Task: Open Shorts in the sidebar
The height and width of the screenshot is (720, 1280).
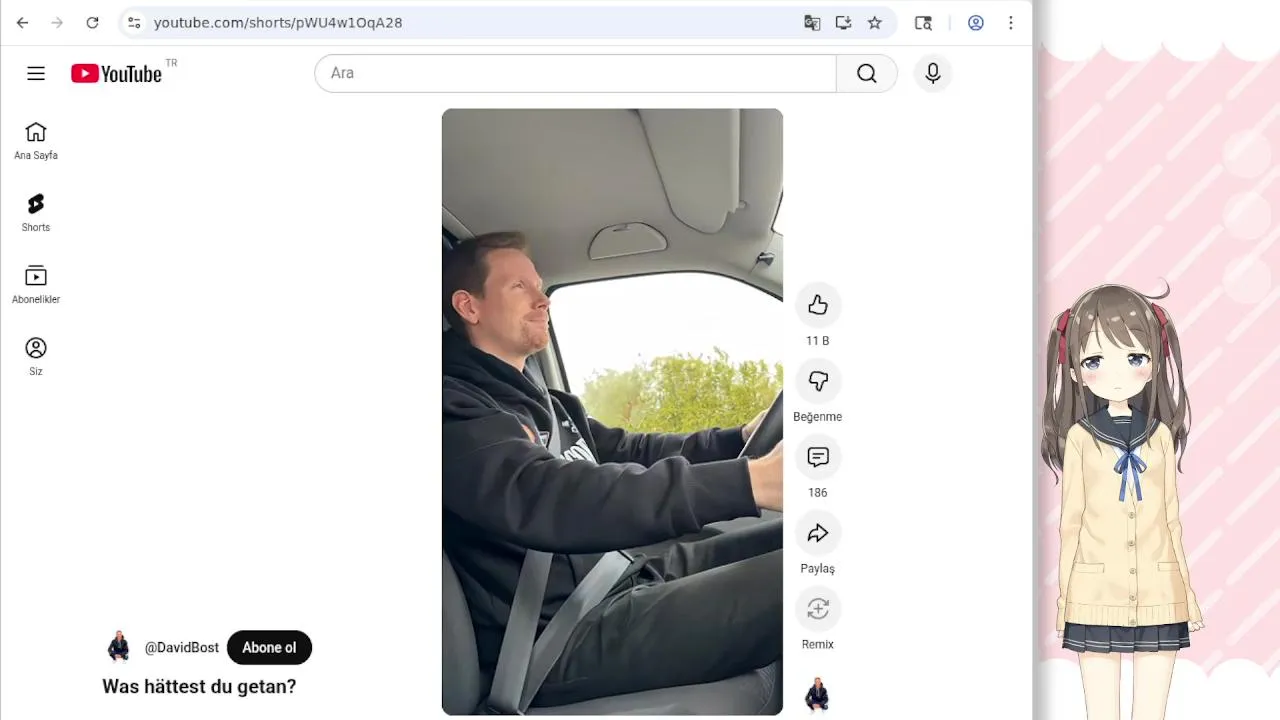Action: [36, 213]
